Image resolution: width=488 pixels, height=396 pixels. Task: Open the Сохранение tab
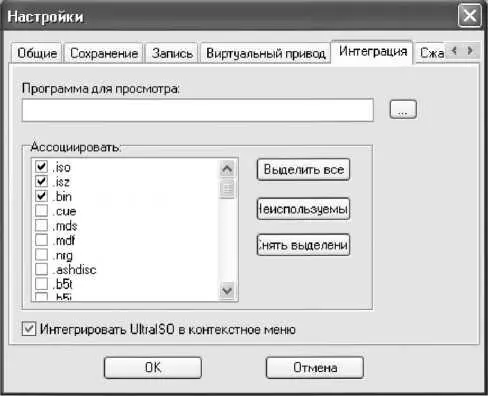point(104,53)
